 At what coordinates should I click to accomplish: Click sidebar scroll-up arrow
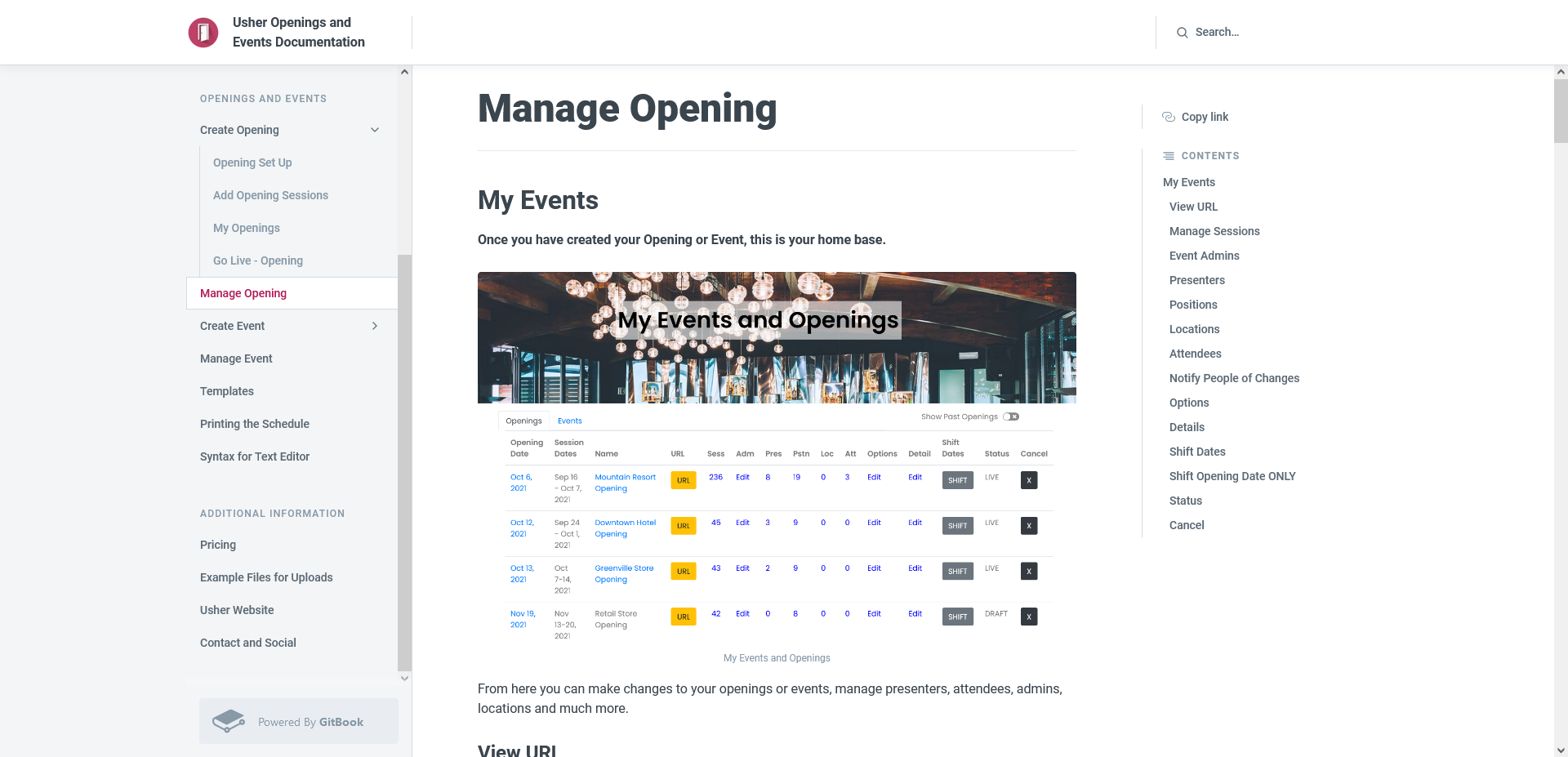[404, 72]
